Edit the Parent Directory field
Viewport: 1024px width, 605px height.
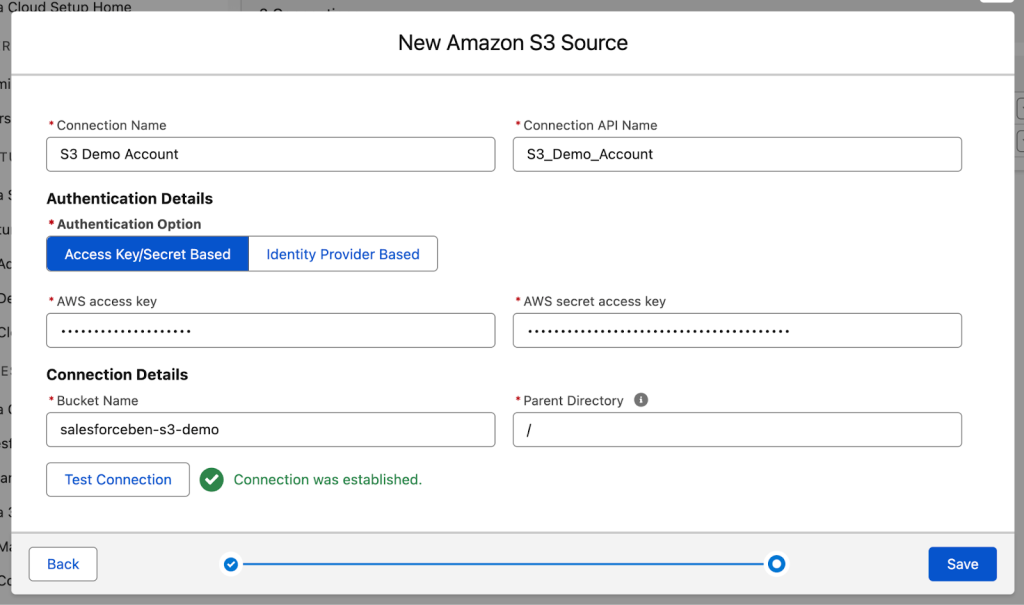pos(737,429)
